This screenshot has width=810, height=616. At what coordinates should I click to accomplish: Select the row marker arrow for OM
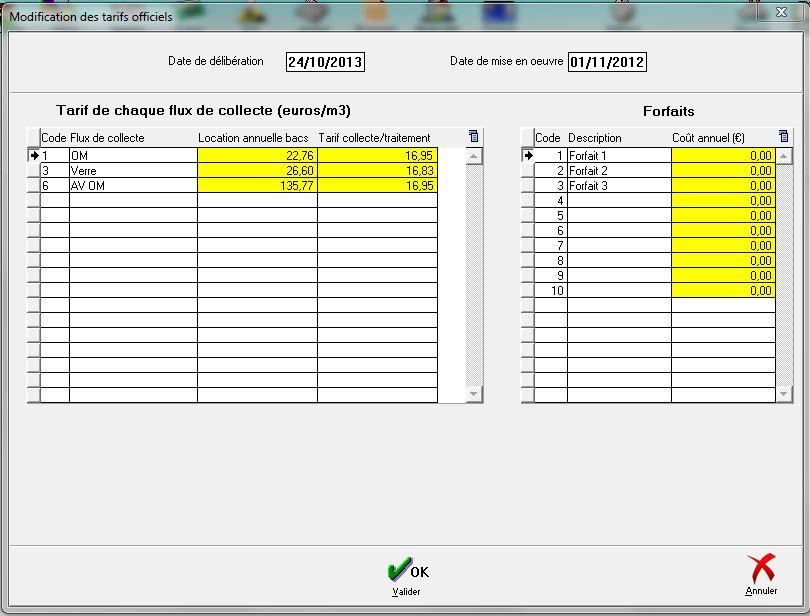pos(33,155)
